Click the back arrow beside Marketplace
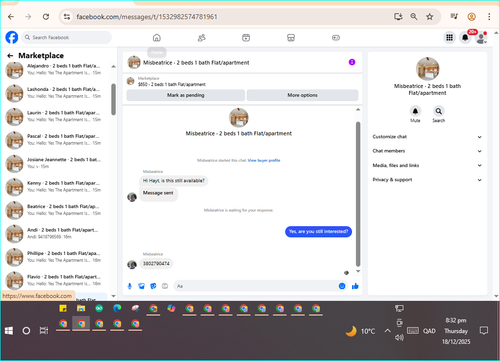Image resolution: width=500 pixels, height=361 pixels. 10,56
